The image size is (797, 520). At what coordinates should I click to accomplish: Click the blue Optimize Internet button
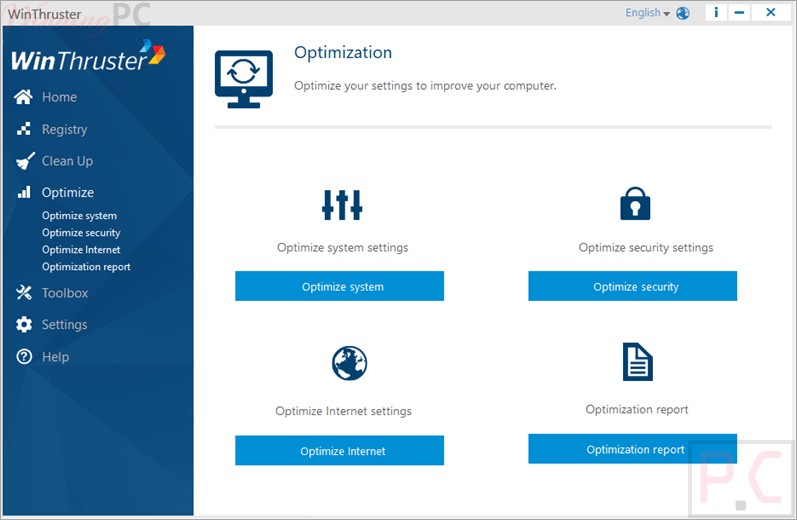[340, 450]
